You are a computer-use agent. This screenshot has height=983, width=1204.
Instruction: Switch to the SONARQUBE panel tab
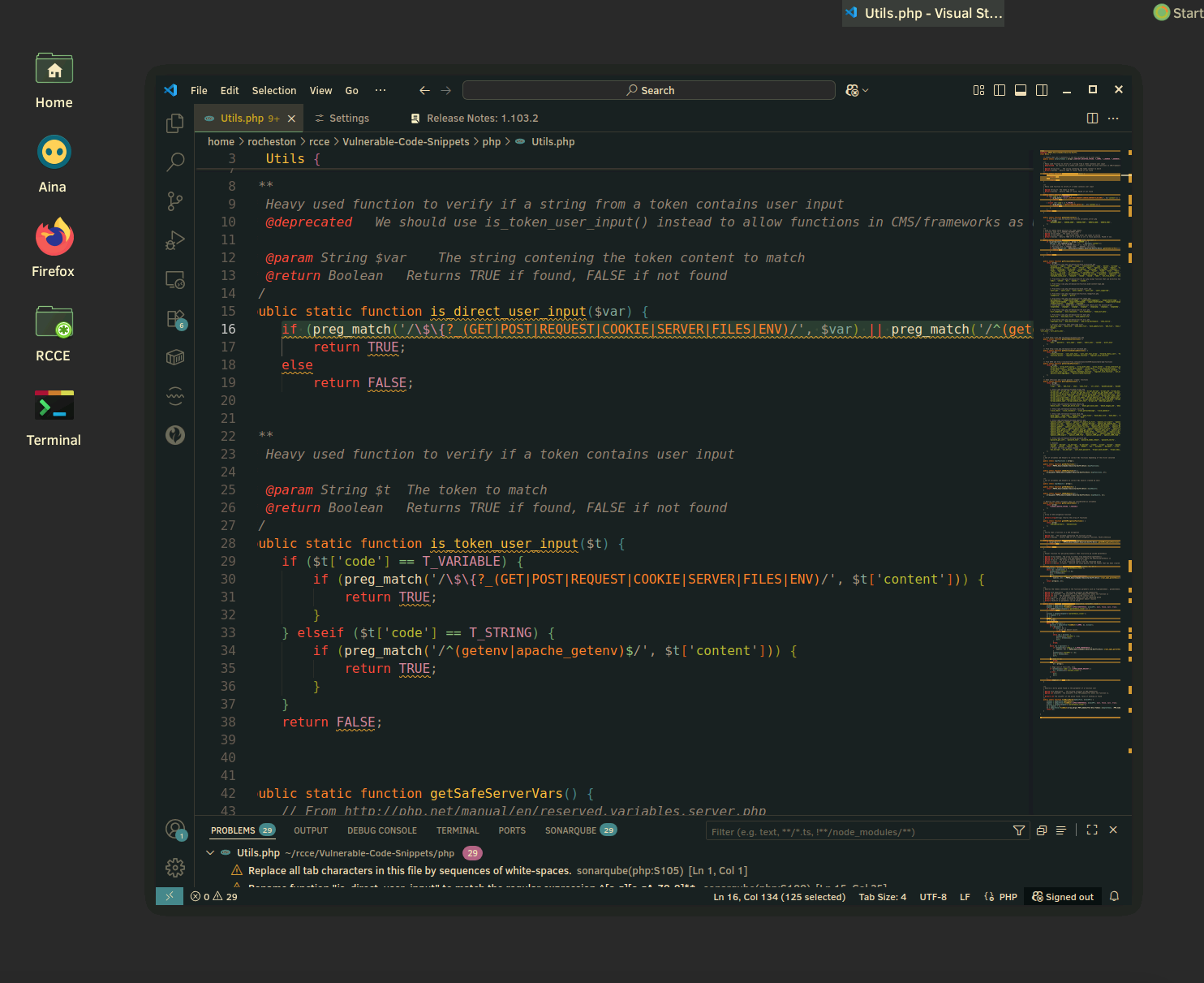pyautogui.click(x=570, y=830)
